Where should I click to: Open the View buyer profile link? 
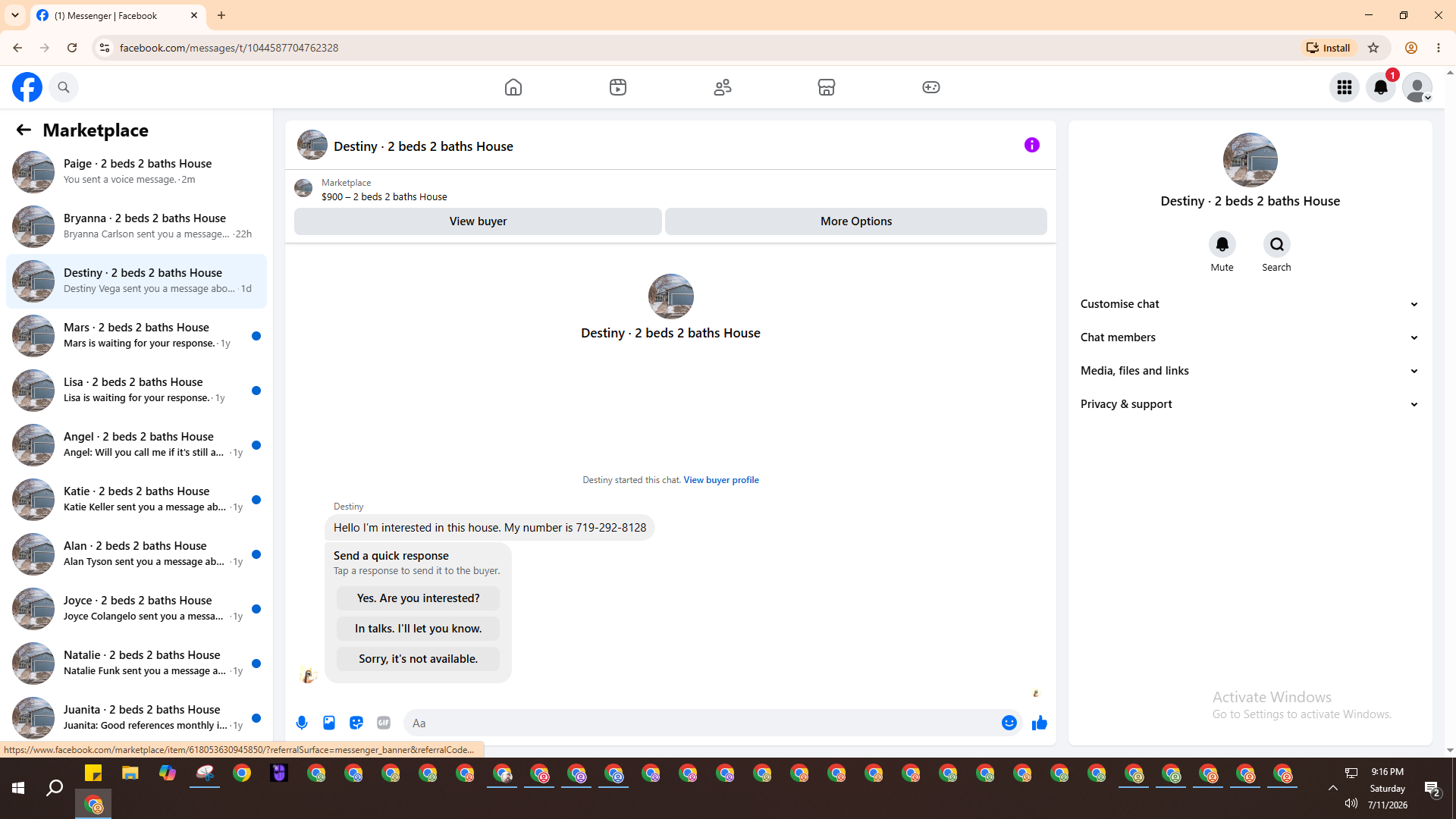(721, 480)
